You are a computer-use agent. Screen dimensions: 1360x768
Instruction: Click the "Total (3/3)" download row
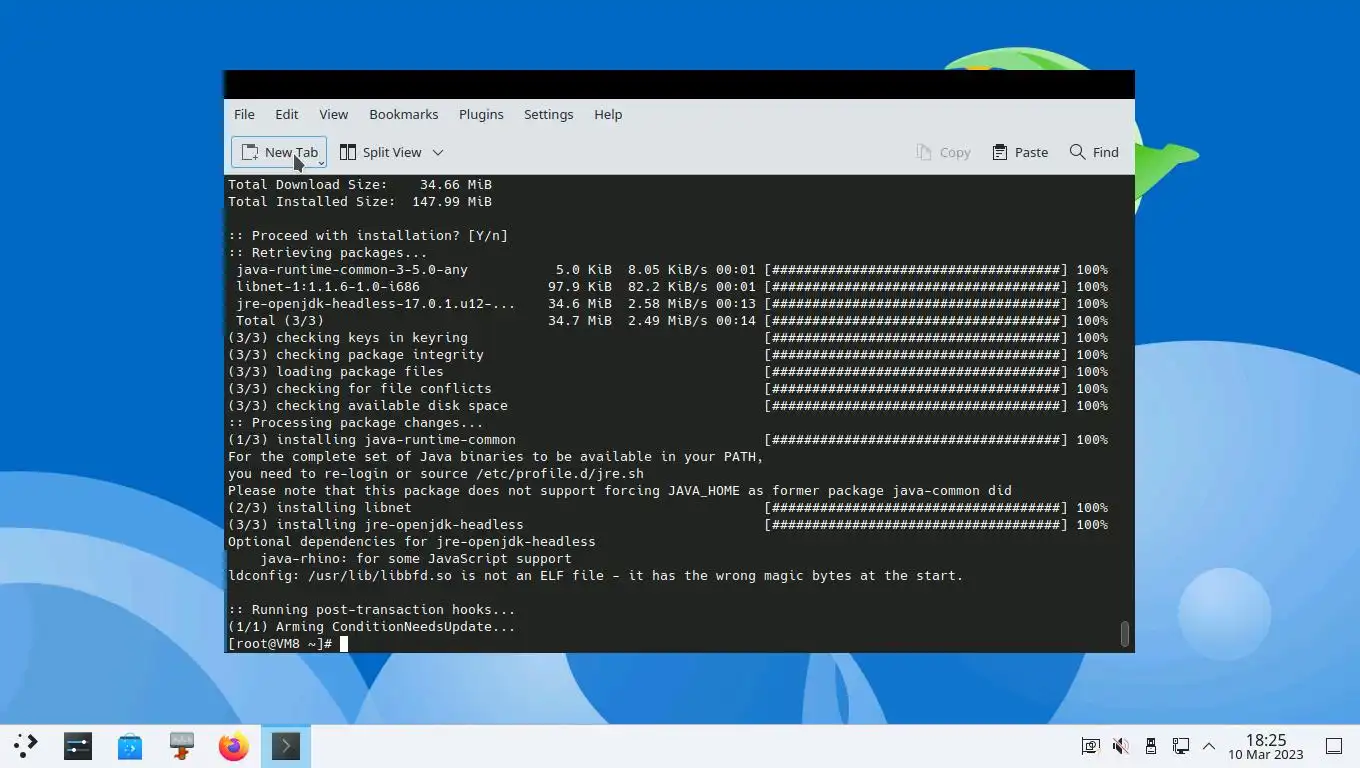tap(672, 321)
